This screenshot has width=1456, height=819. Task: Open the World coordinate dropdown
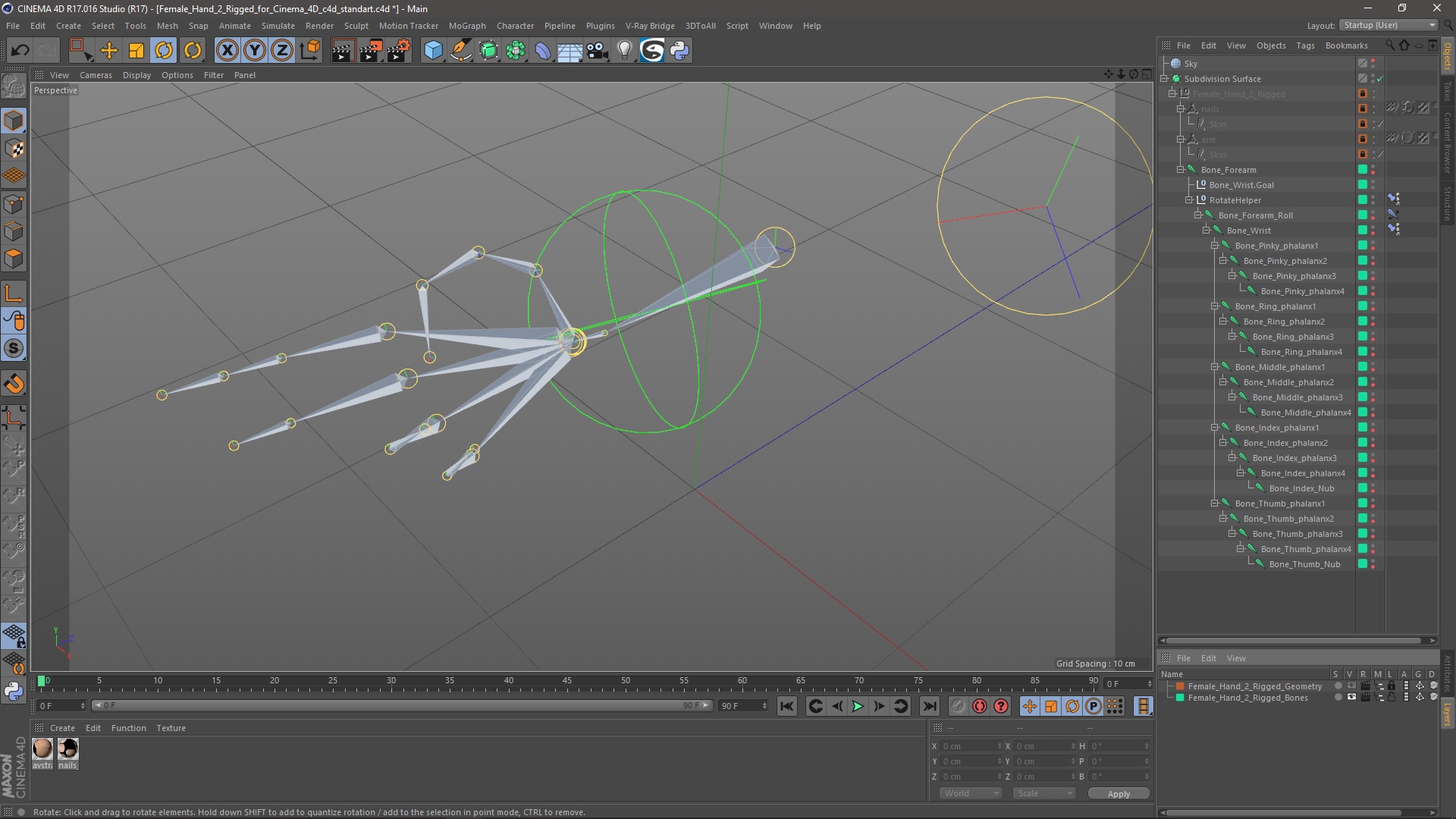click(971, 793)
